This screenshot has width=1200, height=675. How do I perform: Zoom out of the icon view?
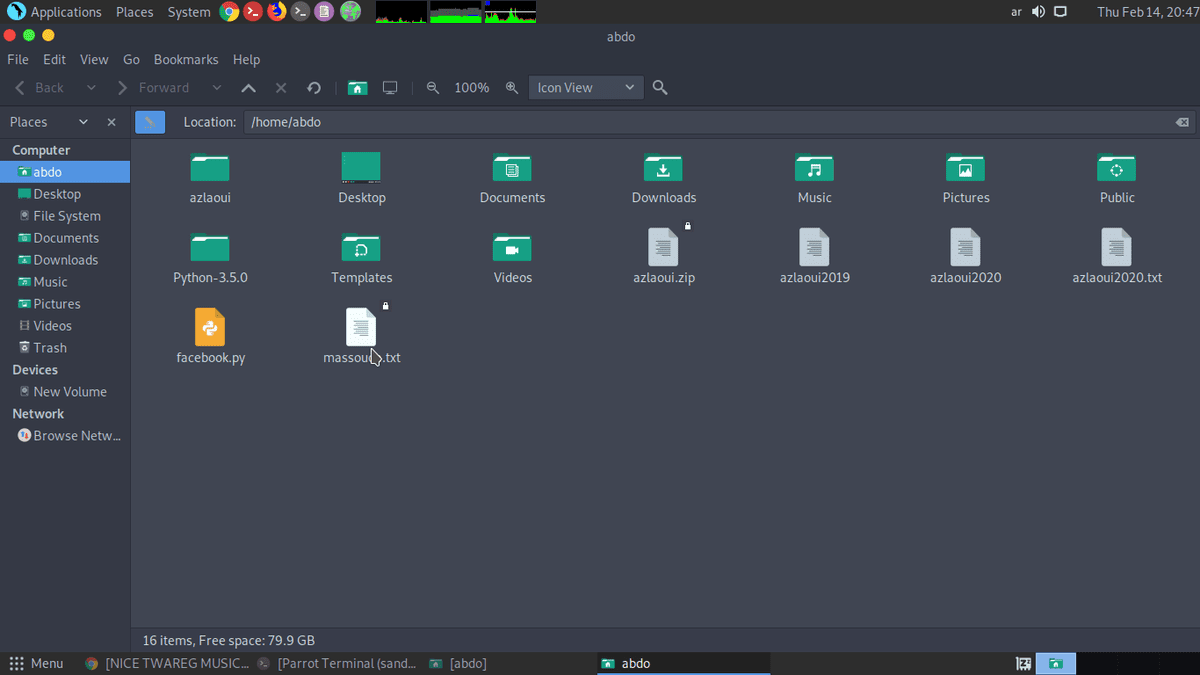433,88
